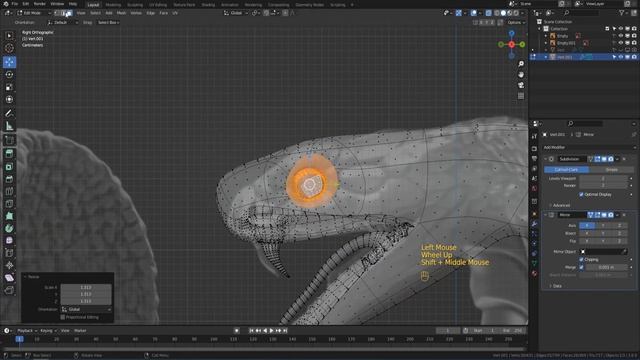Open the Playback menu in timeline
The height and width of the screenshot is (360, 640).
[27, 331]
